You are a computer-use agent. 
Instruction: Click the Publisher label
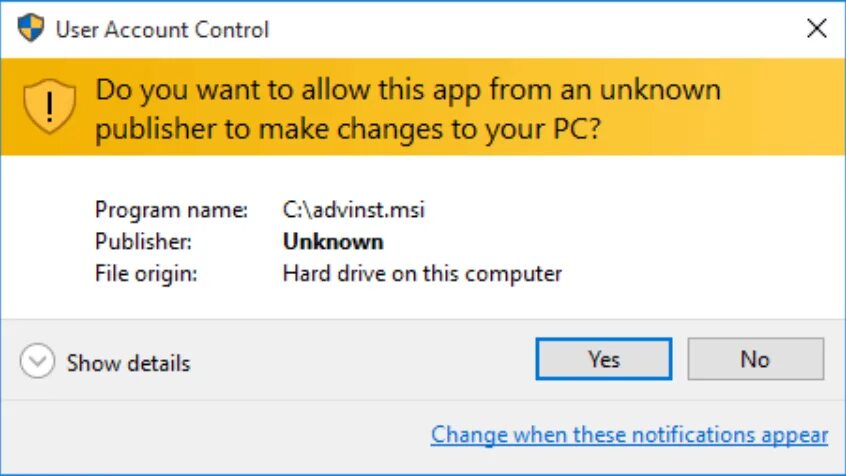(143, 241)
